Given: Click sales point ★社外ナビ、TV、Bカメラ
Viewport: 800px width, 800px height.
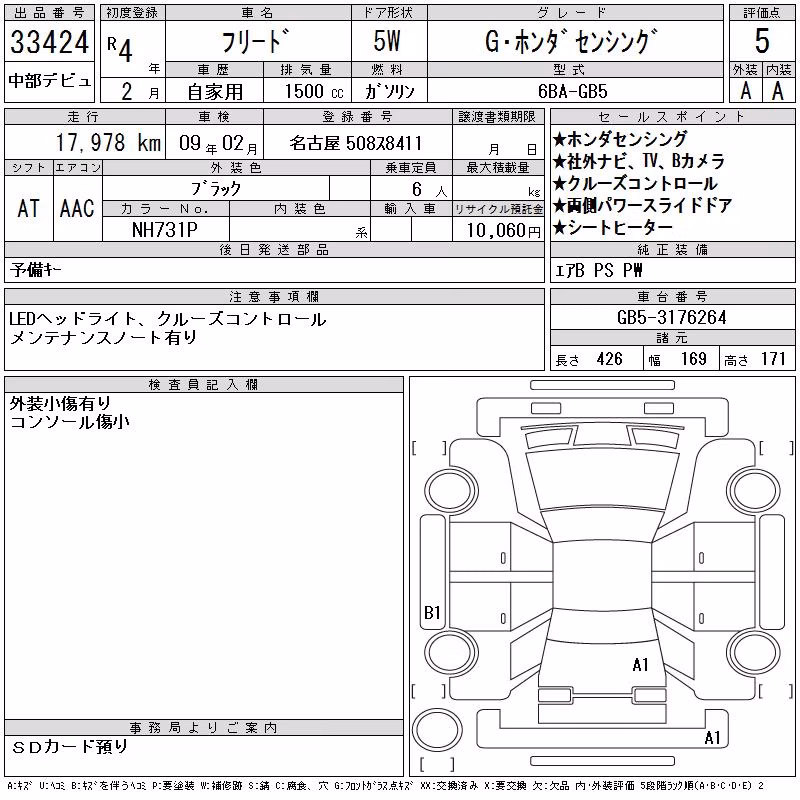Looking at the screenshot, I should click(x=639, y=161).
